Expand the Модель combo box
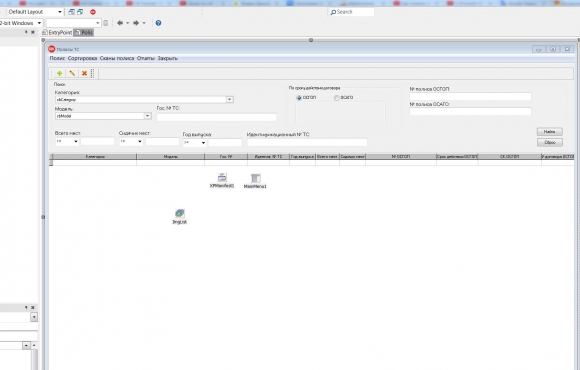Image resolution: width=580 pixels, height=370 pixels. (147, 116)
